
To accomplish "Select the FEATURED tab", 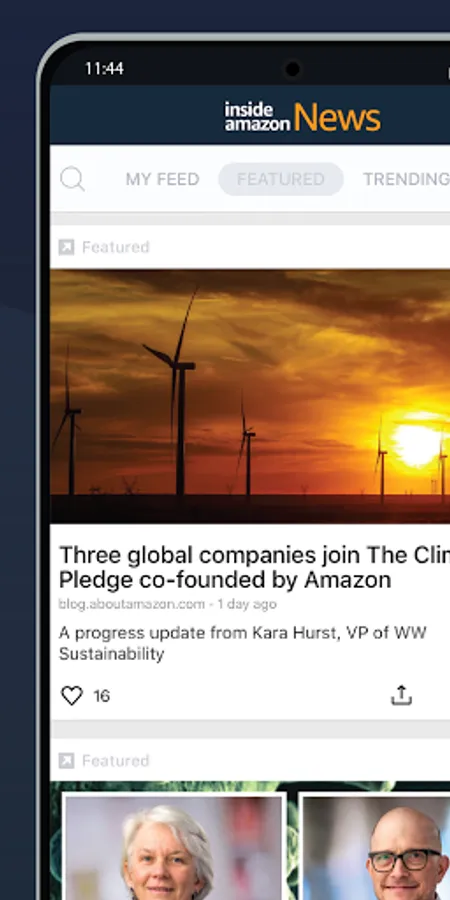I will 281,179.
